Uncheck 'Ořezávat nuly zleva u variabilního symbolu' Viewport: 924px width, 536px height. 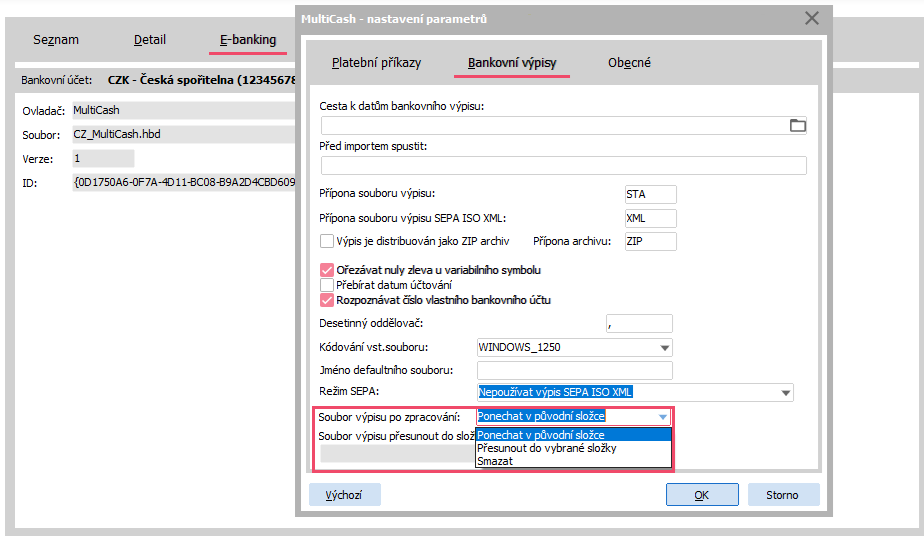pos(326,270)
